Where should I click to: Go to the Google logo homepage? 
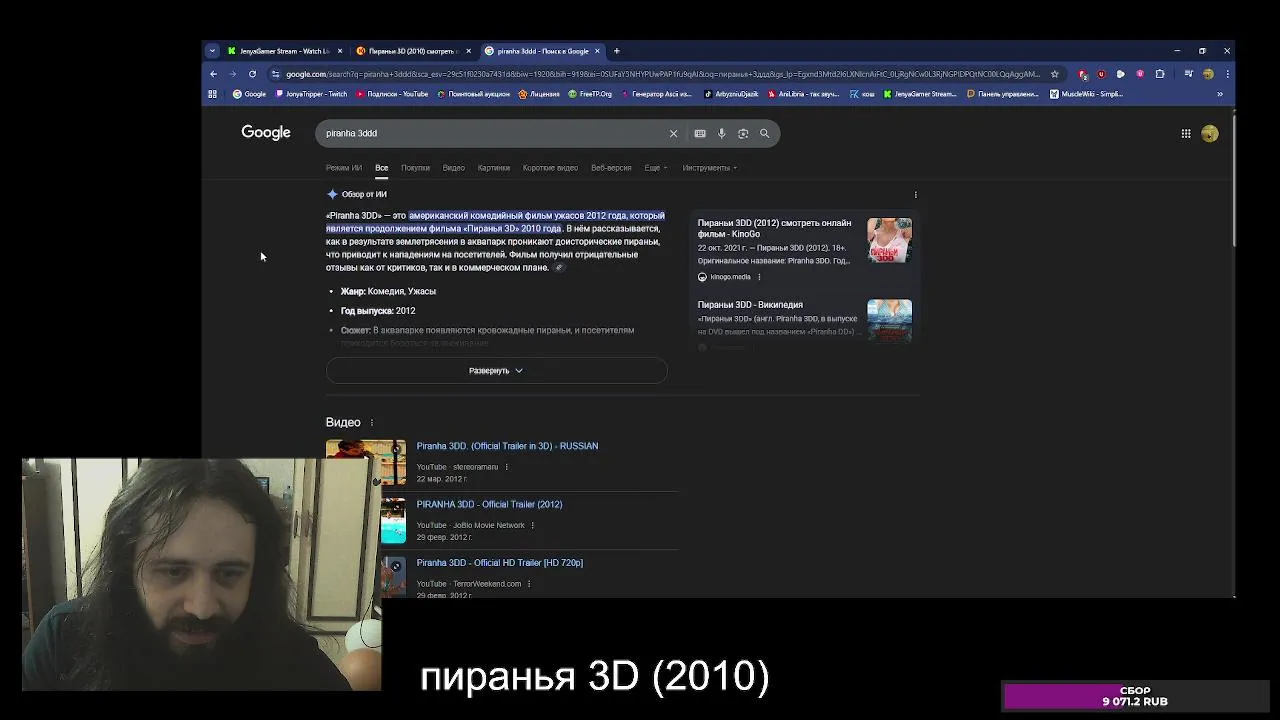pyautogui.click(x=266, y=133)
